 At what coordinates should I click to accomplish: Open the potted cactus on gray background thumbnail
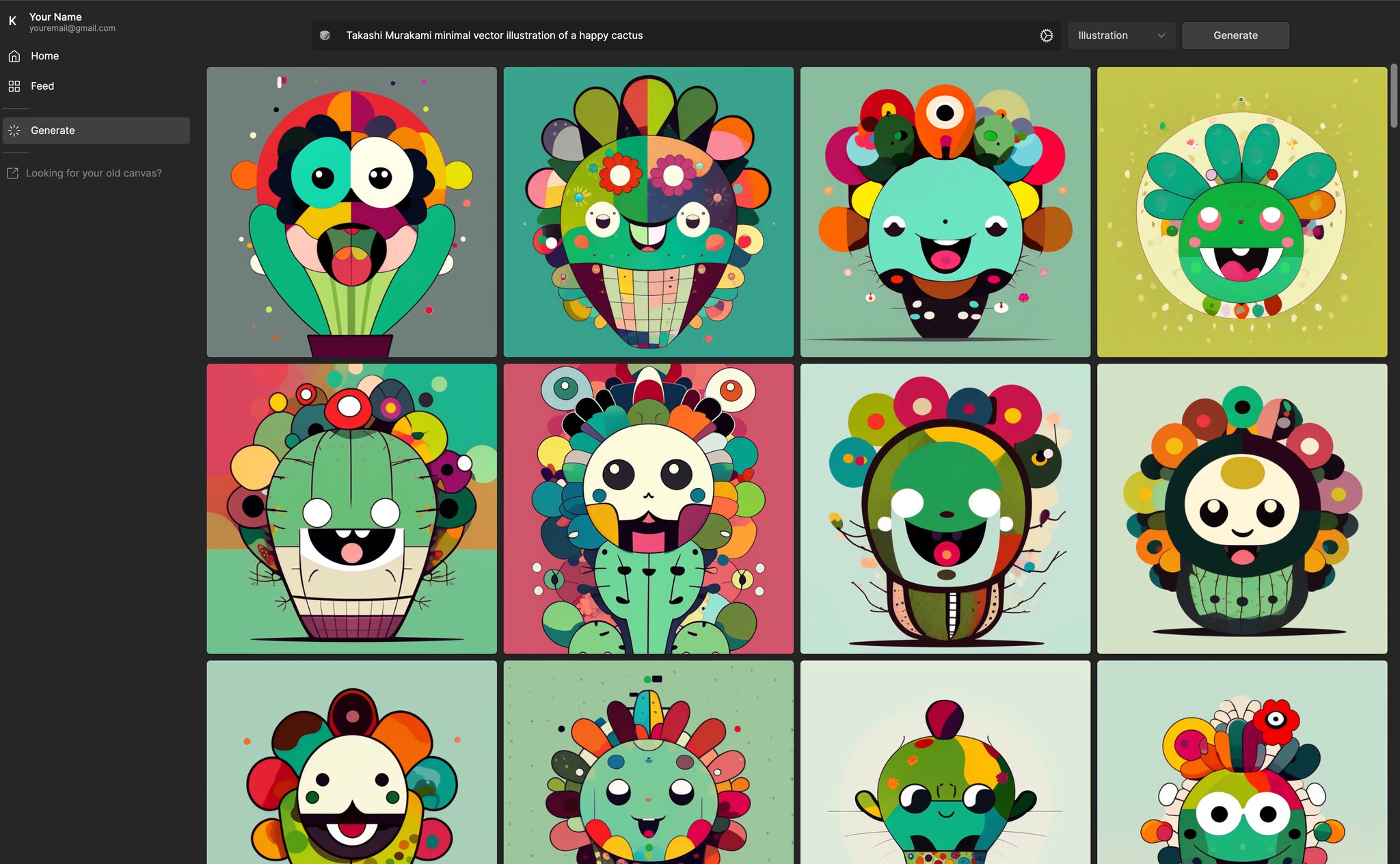(352, 212)
